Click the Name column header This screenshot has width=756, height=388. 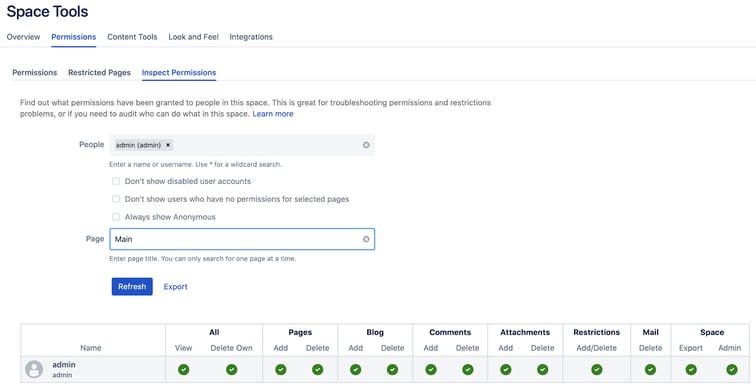pos(91,348)
